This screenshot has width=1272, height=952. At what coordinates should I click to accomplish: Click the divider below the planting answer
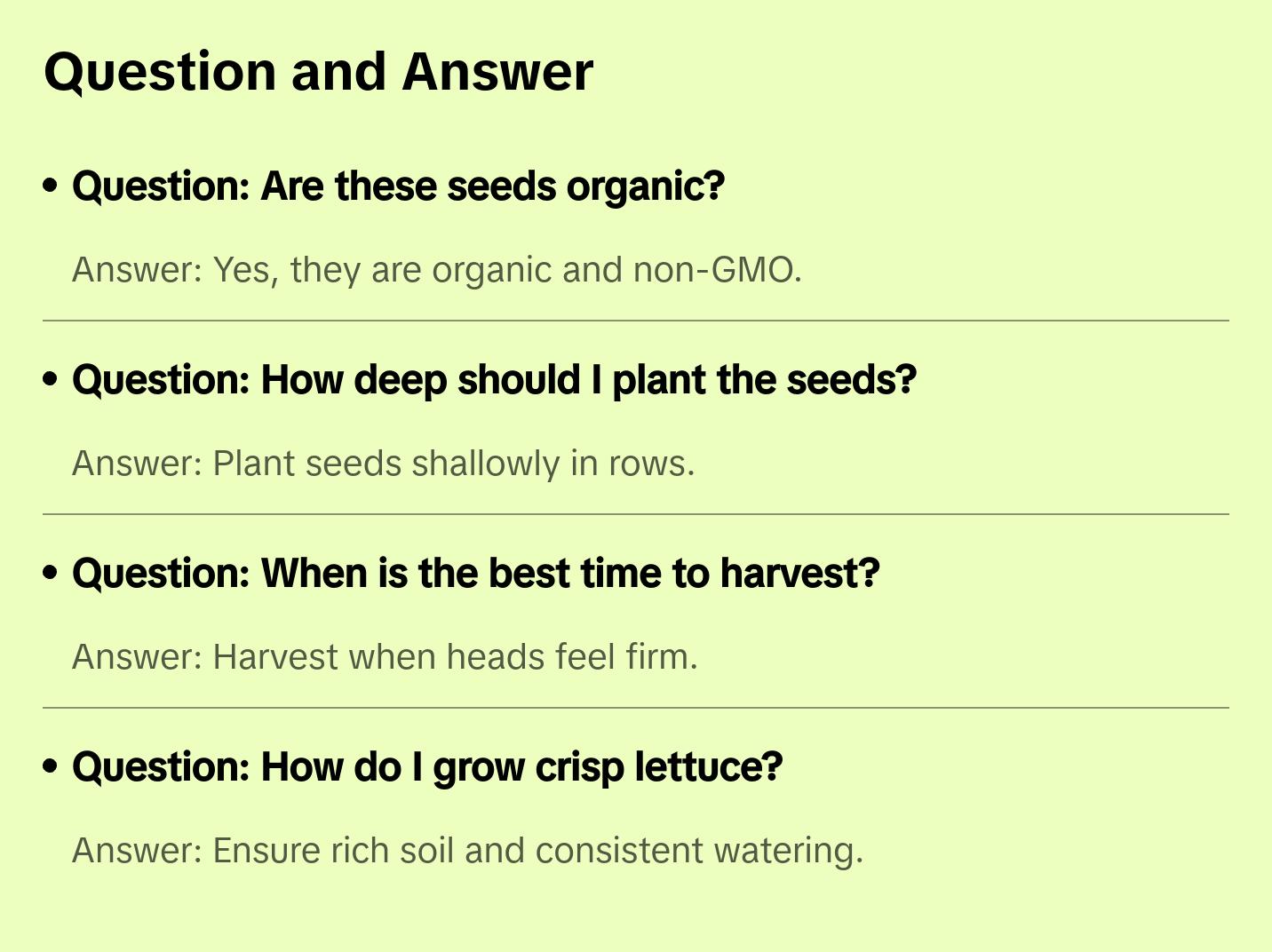635,514
